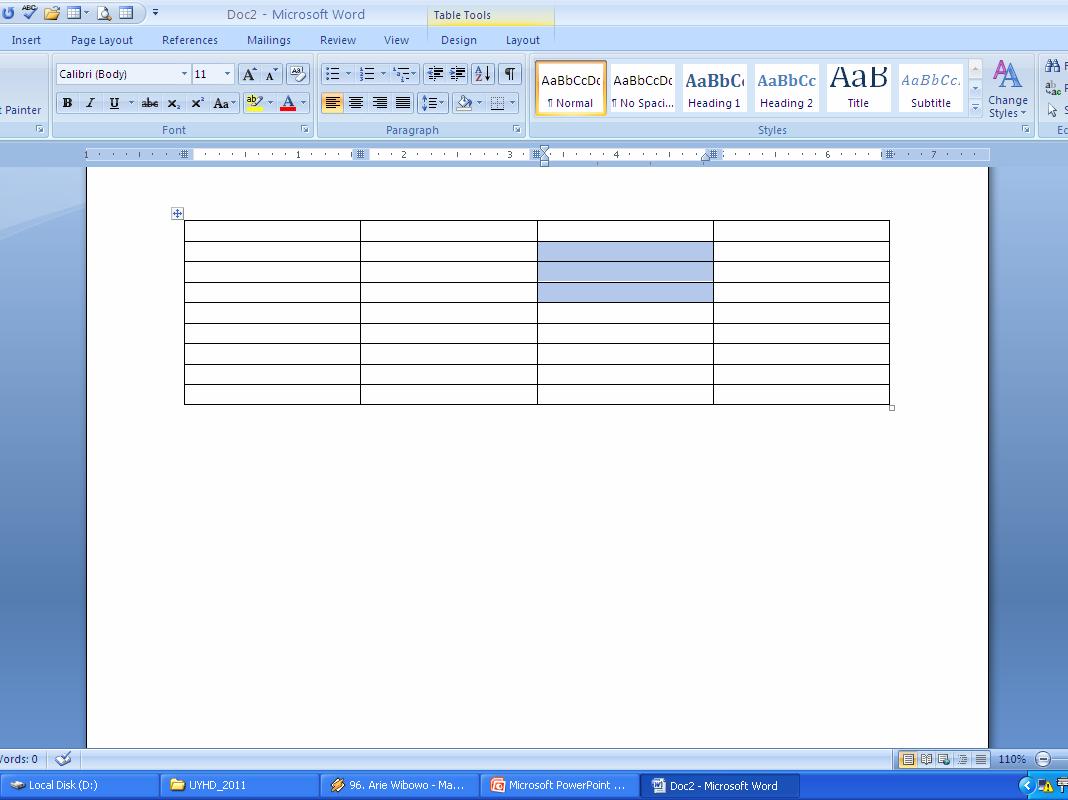The image size is (1068, 800).
Task: Toggle Show/Hide paragraph marks
Action: point(509,74)
